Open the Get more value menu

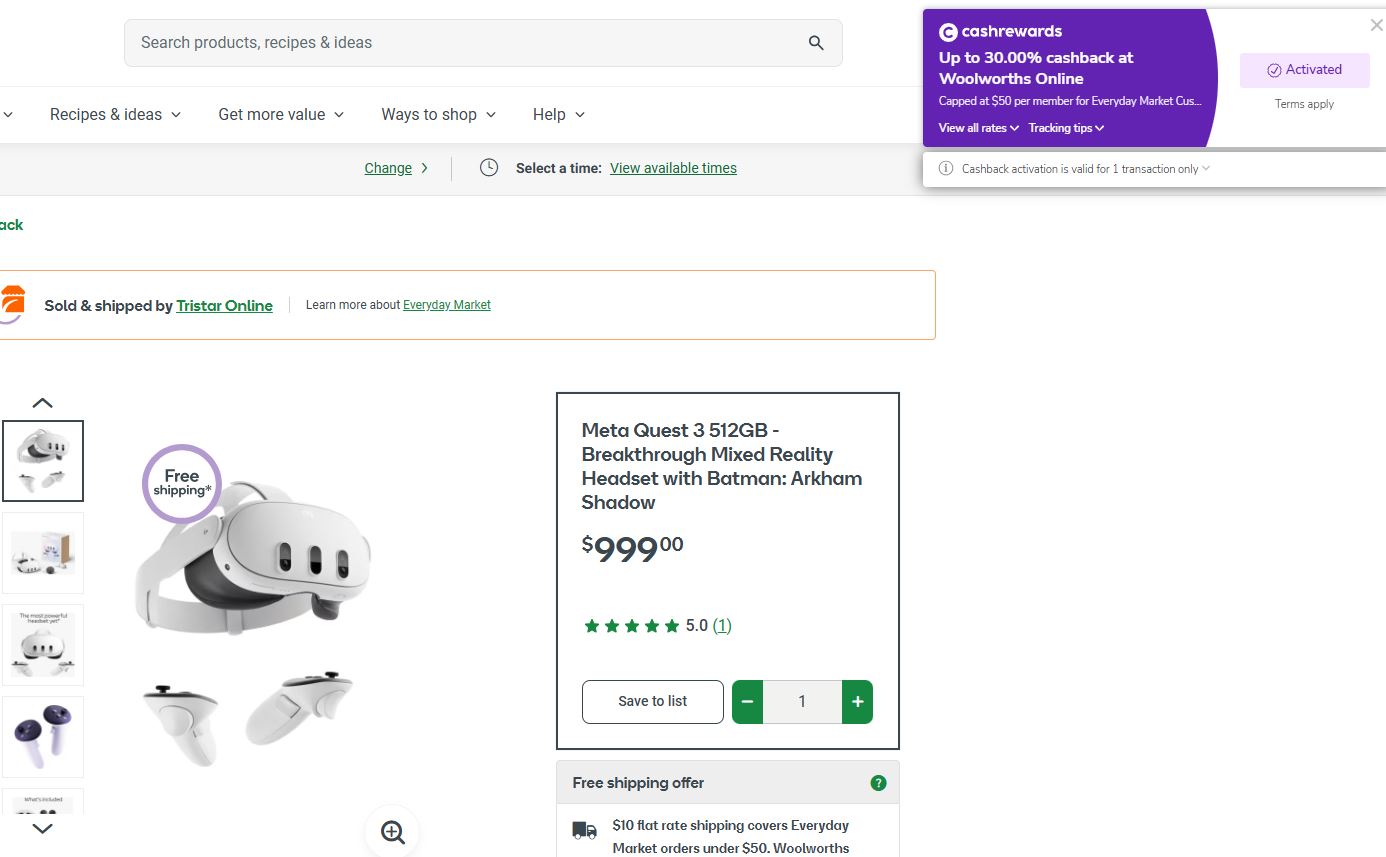(281, 114)
